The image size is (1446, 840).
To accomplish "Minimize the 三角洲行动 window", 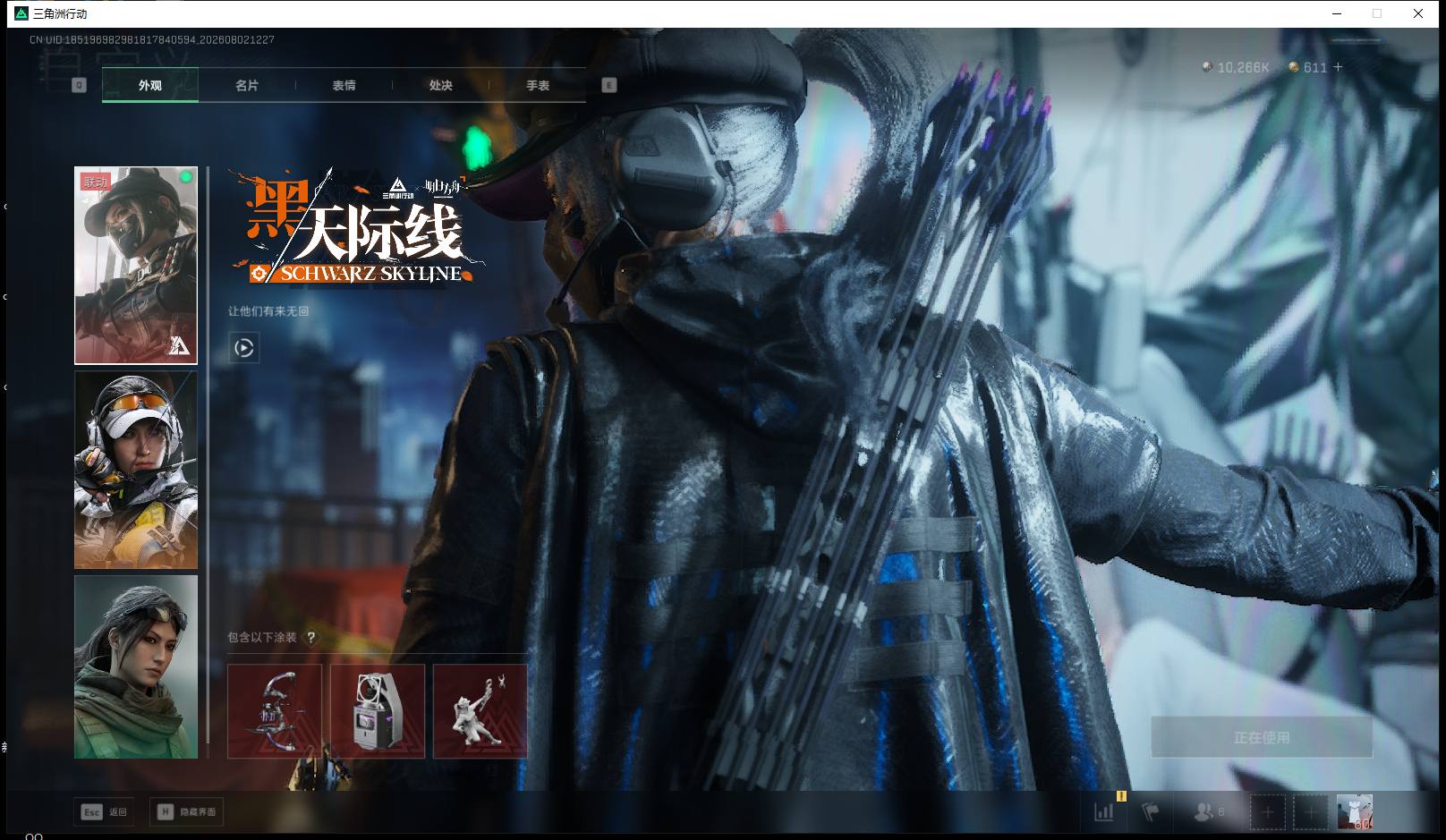I will tap(1337, 13).
